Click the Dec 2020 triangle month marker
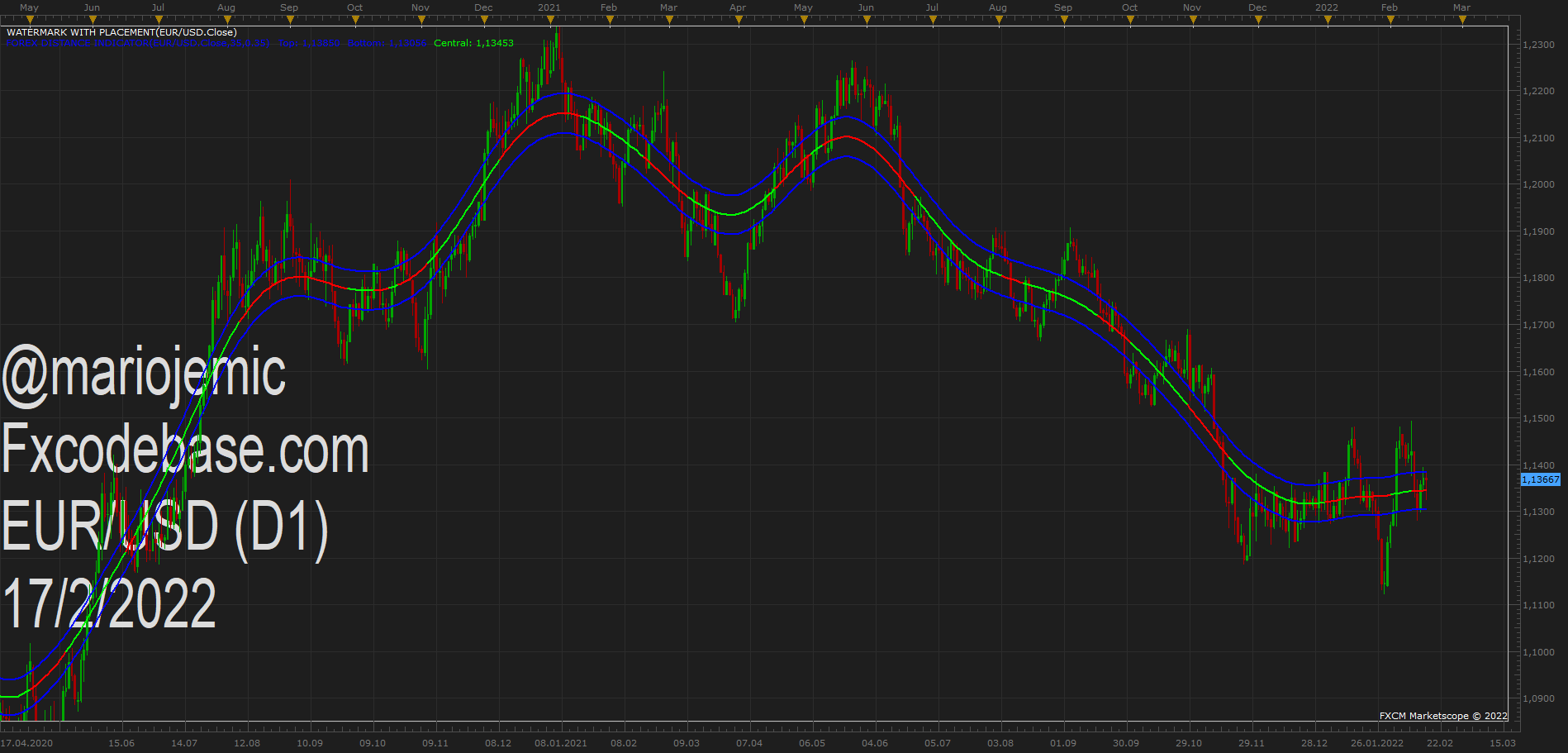Viewport: 1568px width, 753px height. pyautogui.click(x=484, y=20)
